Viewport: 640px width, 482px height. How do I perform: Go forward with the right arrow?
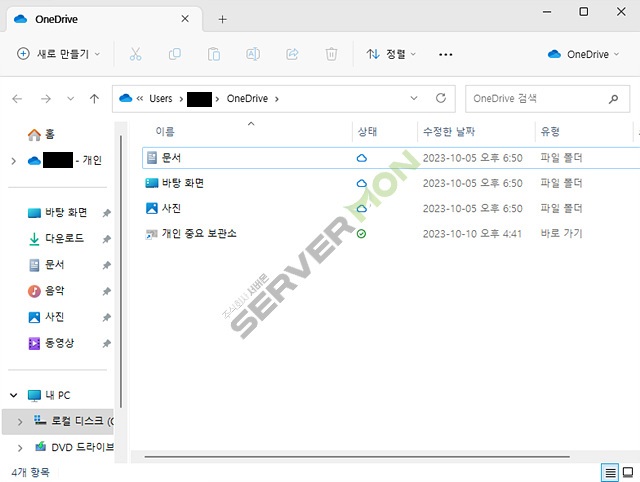46,98
